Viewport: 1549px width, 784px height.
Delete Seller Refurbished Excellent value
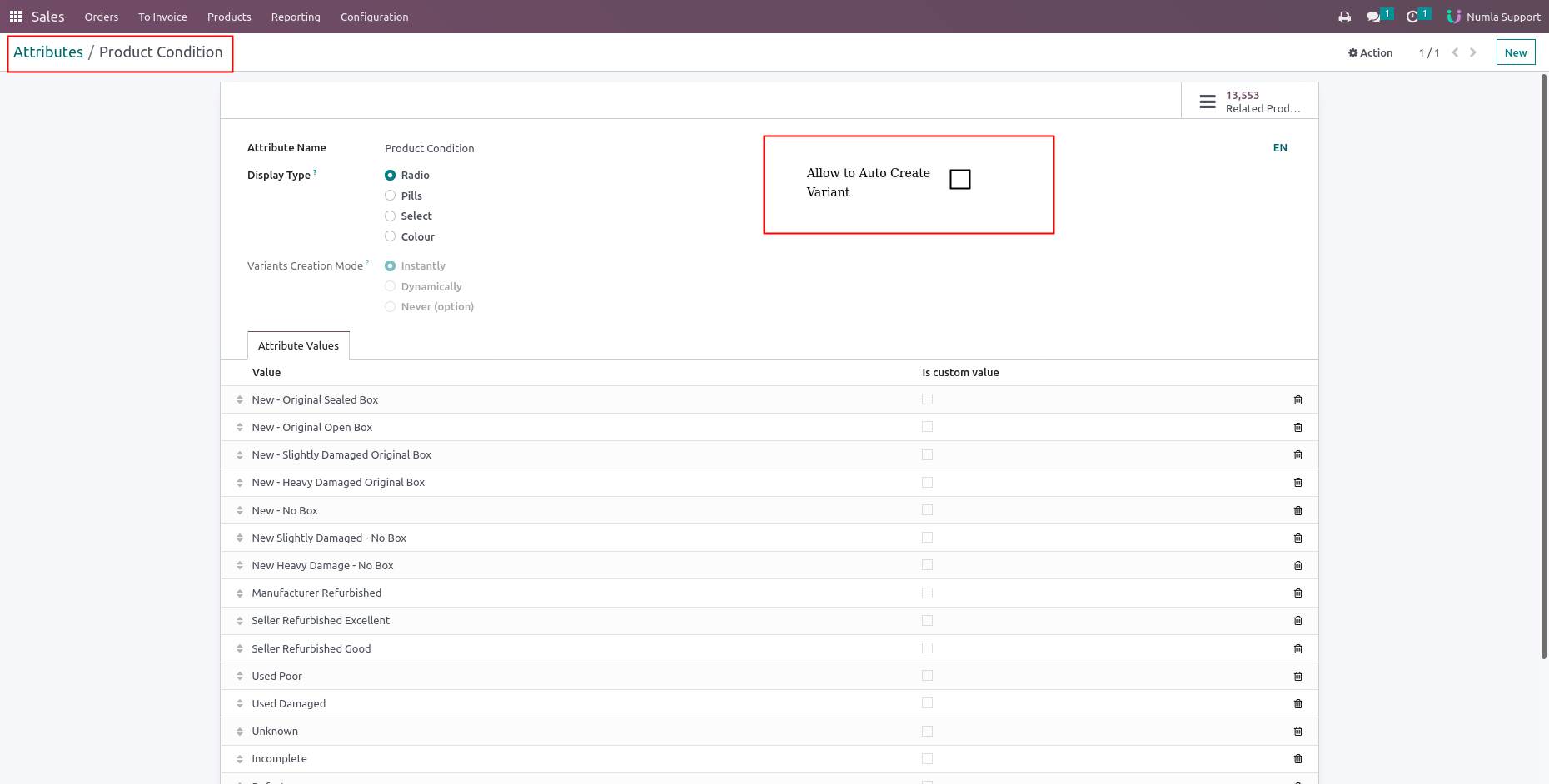pyautogui.click(x=1297, y=621)
